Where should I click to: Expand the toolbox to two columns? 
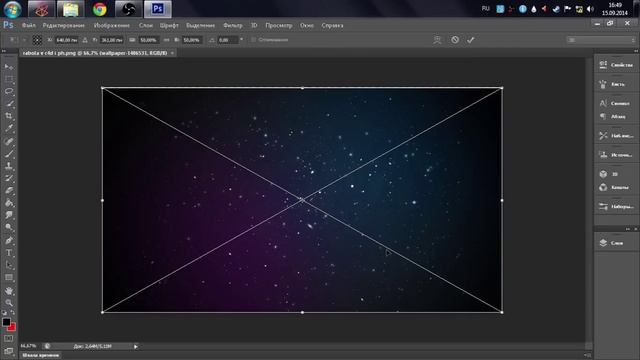pos(4,51)
